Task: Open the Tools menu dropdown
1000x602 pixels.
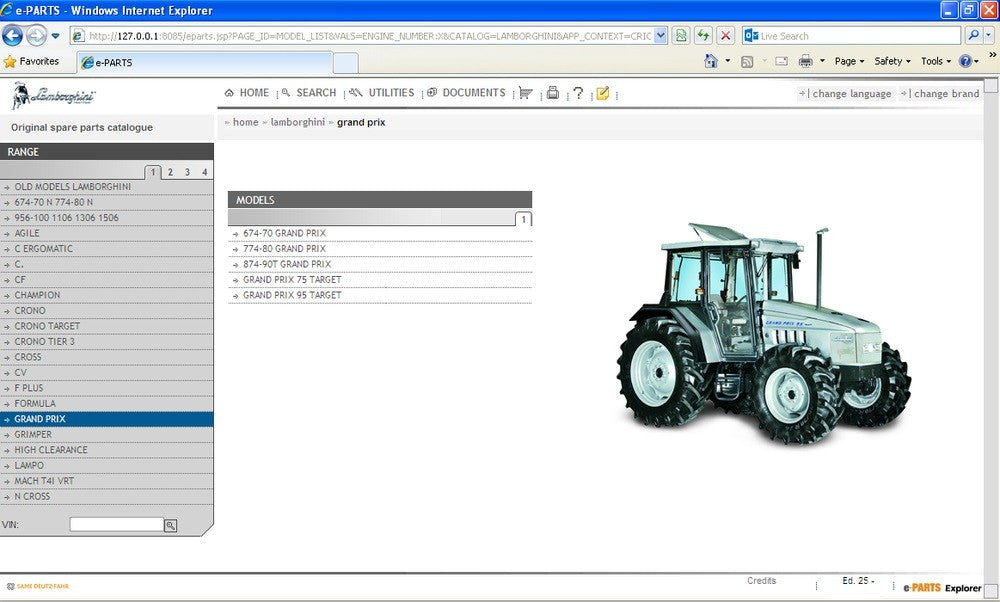Action: coord(936,61)
